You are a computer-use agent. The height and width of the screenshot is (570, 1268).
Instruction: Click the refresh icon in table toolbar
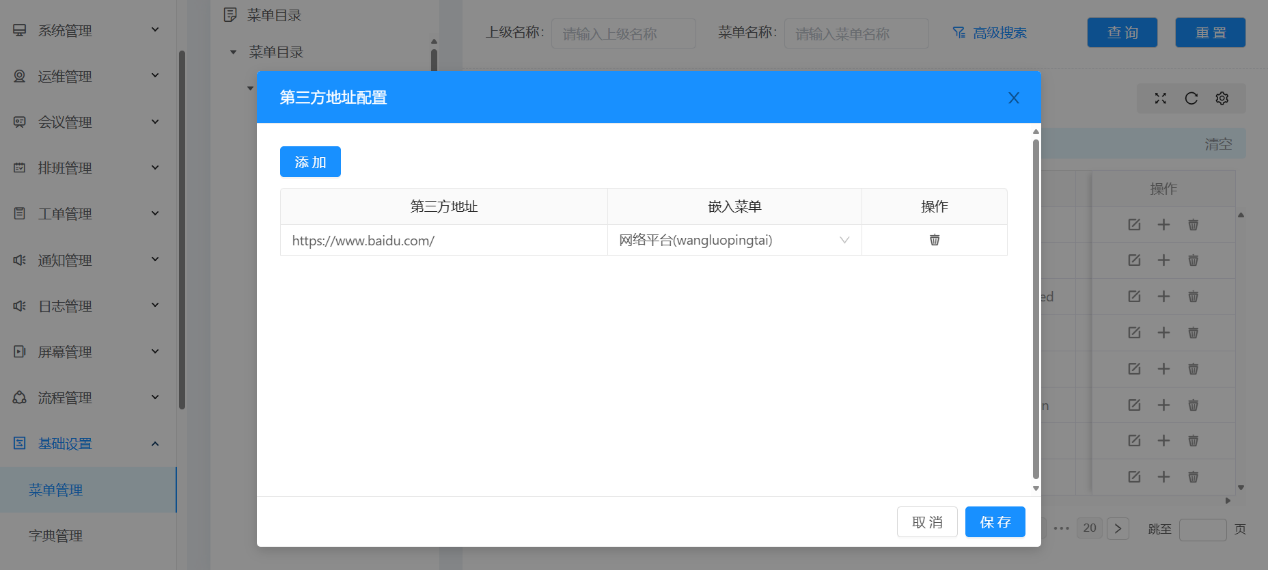pos(1191,98)
